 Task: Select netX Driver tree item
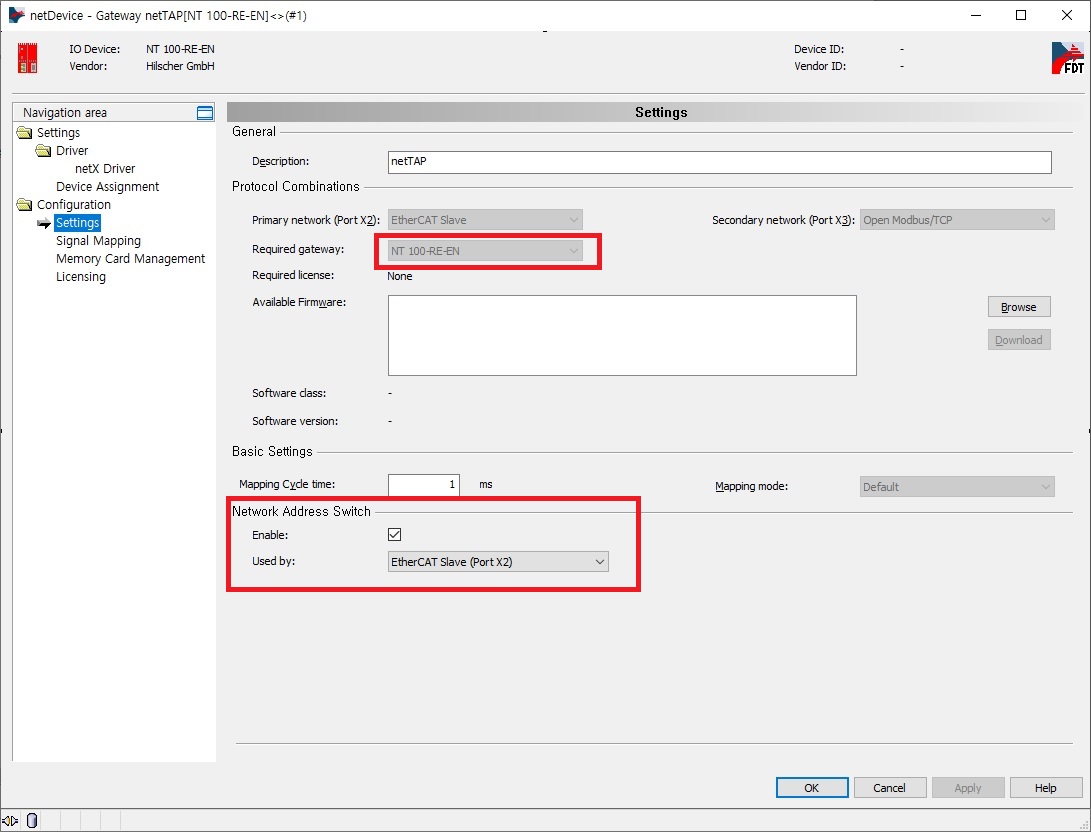pyautogui.click(x=105, y=169)
